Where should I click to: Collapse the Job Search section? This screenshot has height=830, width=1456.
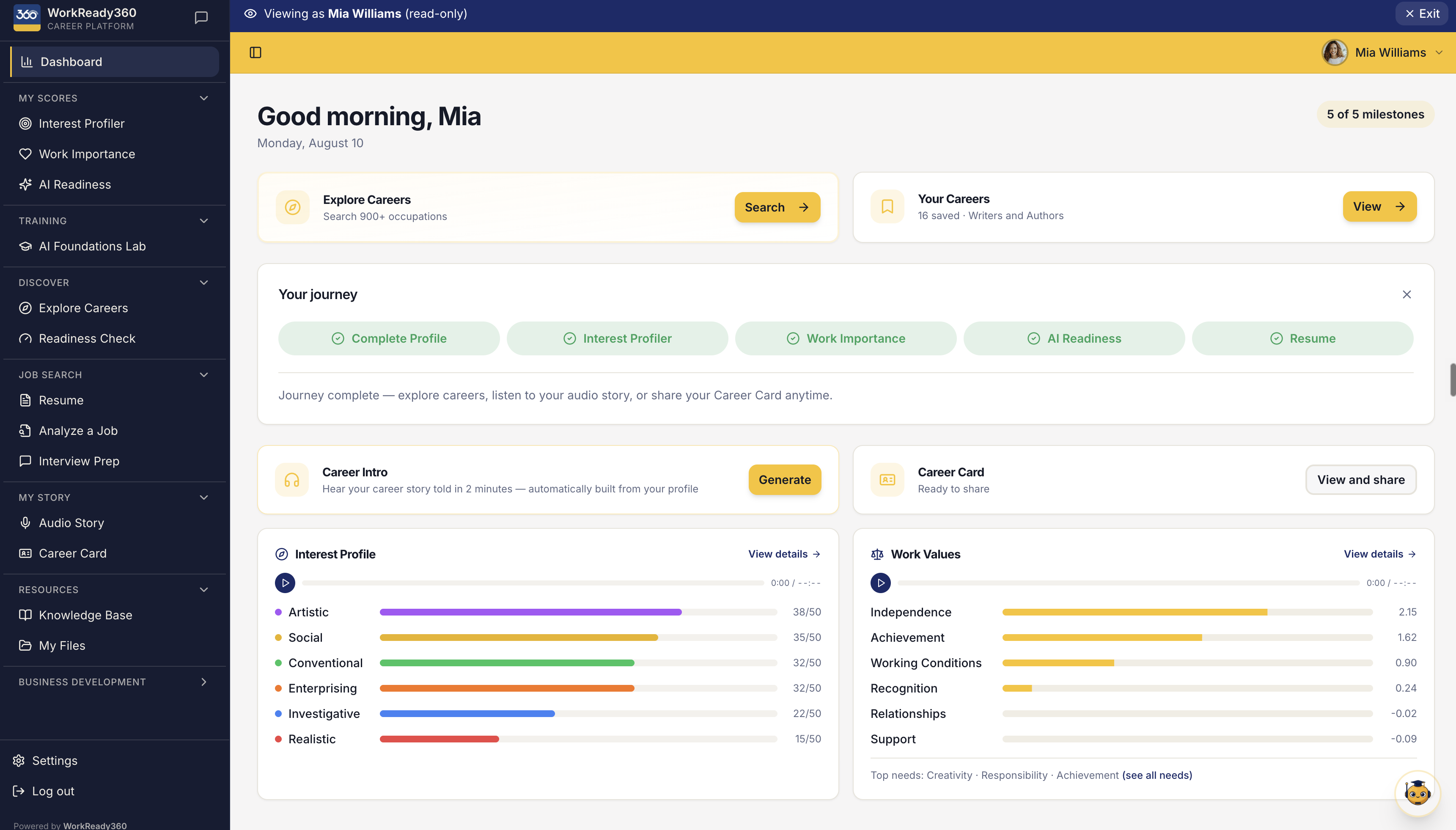204,374
